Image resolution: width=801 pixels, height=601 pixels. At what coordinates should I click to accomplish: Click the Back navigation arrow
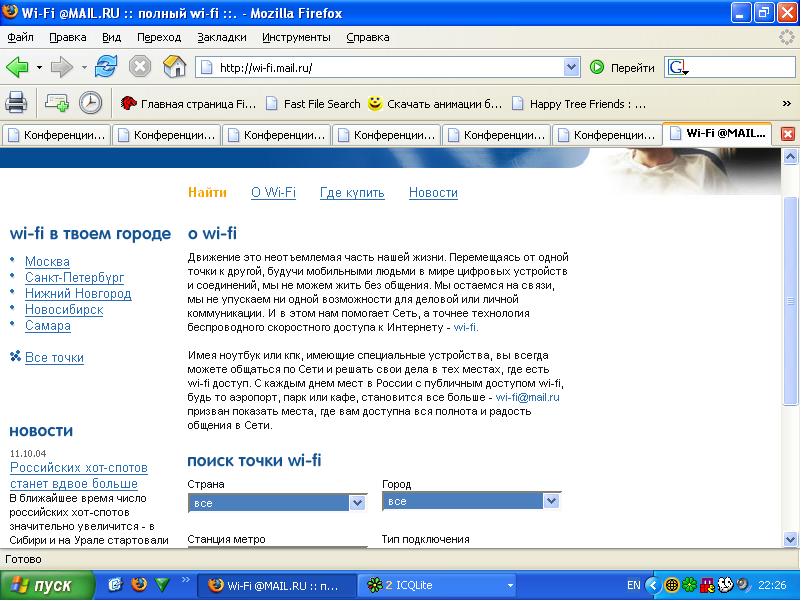17,67
